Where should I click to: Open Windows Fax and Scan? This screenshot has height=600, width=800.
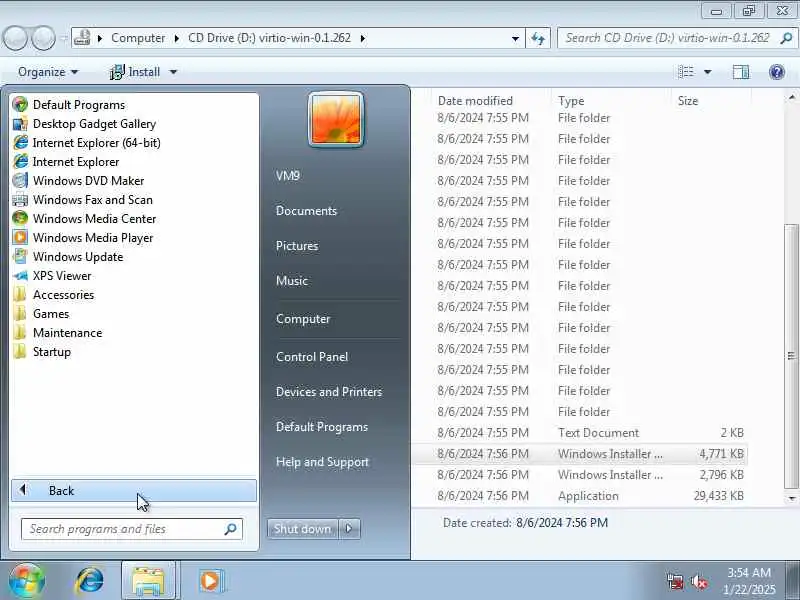coord(92,199)
